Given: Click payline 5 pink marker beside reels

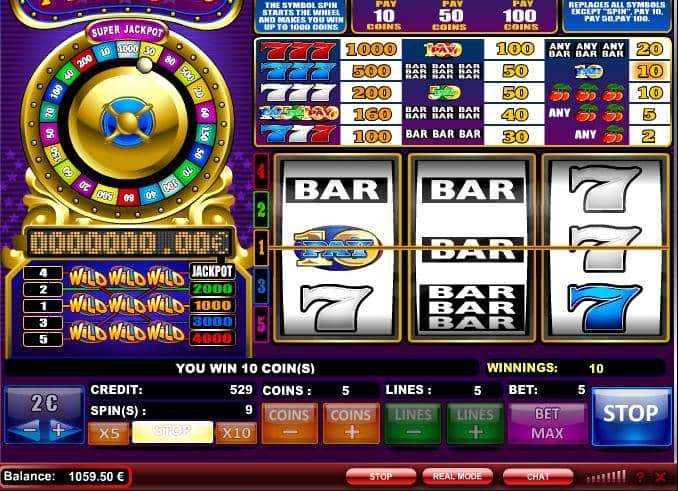Looking at the screenshot, I should [261, 323].
